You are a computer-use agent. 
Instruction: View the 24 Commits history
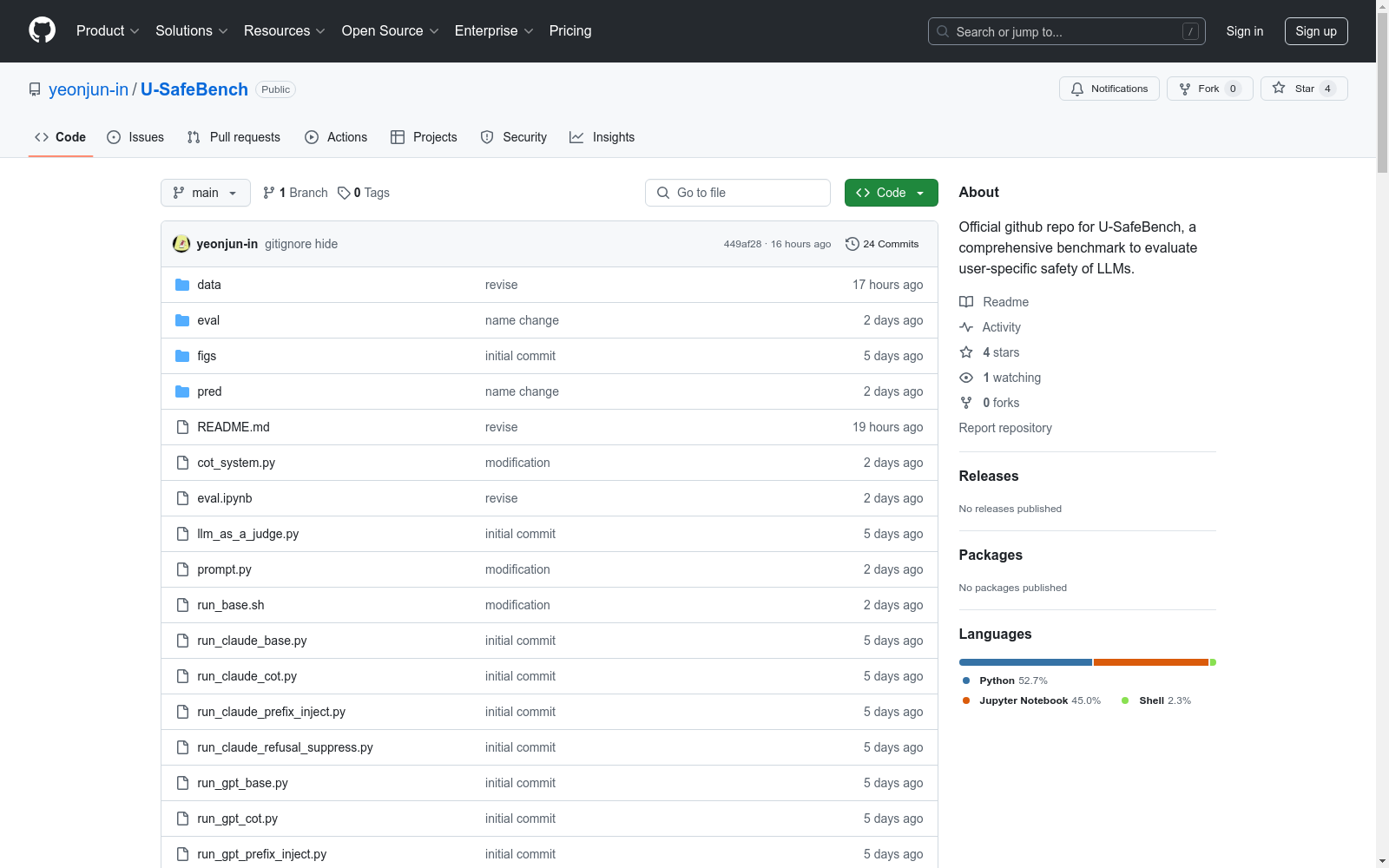tap(882, 244)
